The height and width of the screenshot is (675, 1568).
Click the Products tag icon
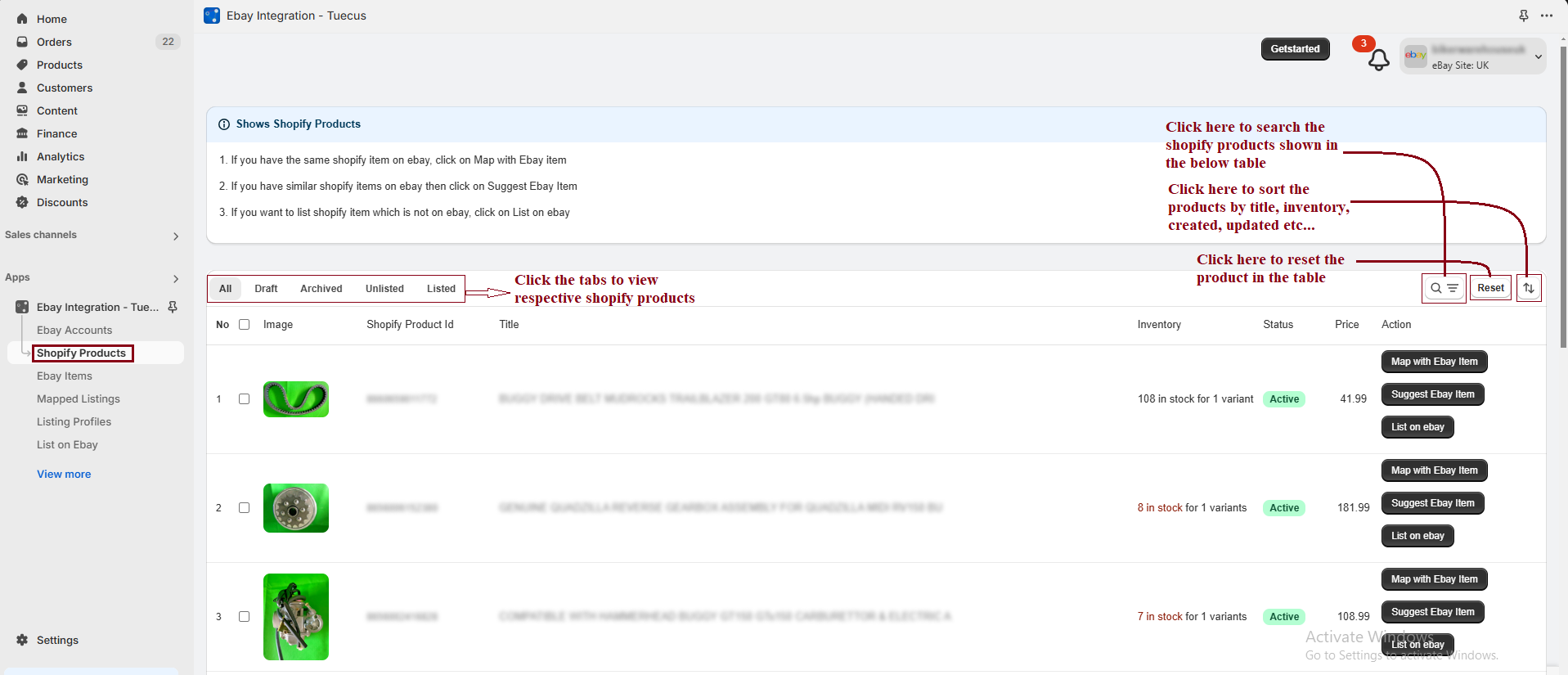(x=22, y=65)
